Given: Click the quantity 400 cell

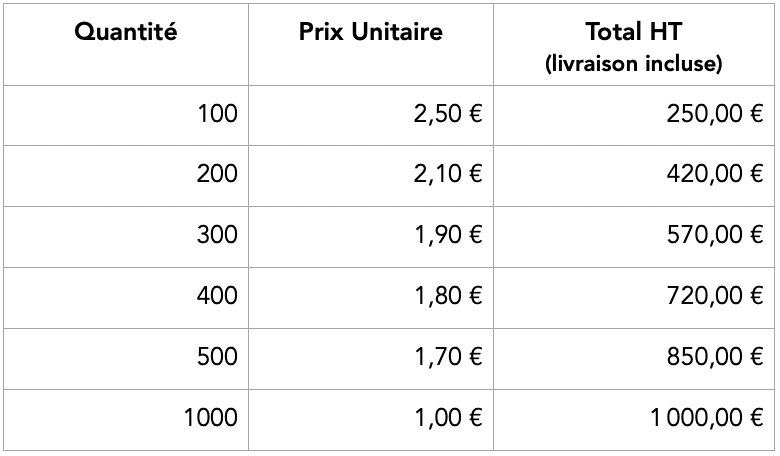Looking at the screenshot, I should click(218, 296).
